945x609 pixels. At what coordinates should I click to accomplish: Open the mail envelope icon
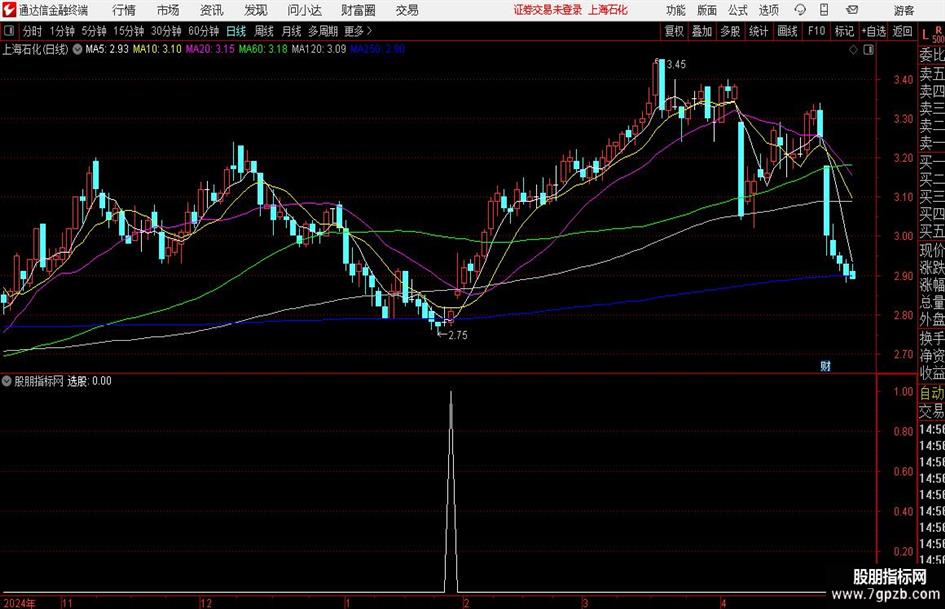point(852,10)
